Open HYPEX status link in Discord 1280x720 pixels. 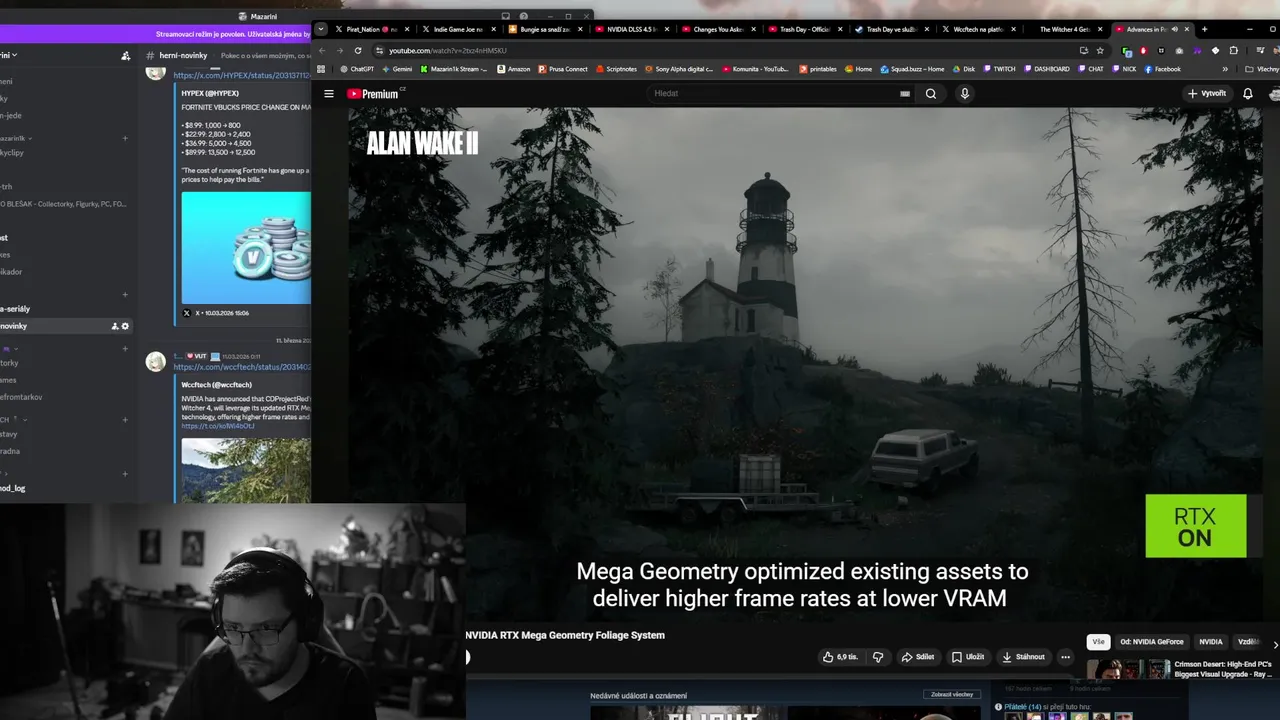(242, 76)
